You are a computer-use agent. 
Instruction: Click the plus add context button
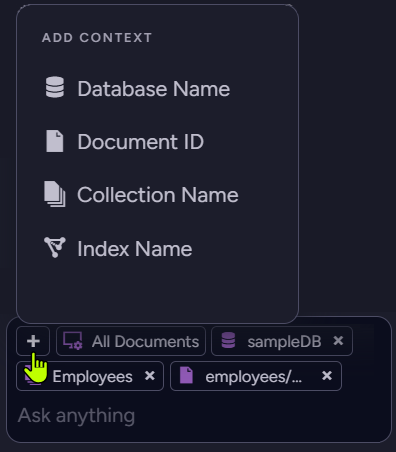pos(33,341)
